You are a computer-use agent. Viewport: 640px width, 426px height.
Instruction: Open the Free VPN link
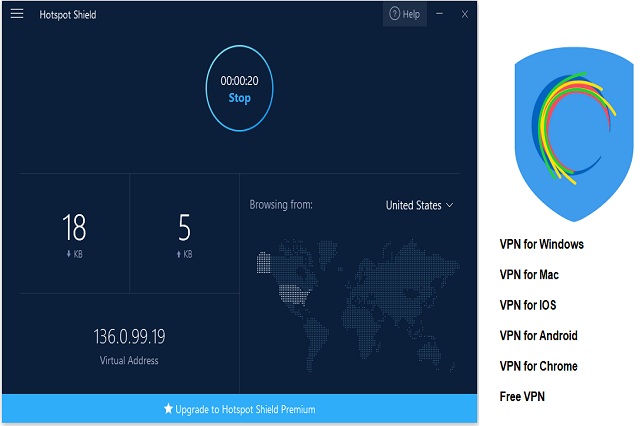522,397
